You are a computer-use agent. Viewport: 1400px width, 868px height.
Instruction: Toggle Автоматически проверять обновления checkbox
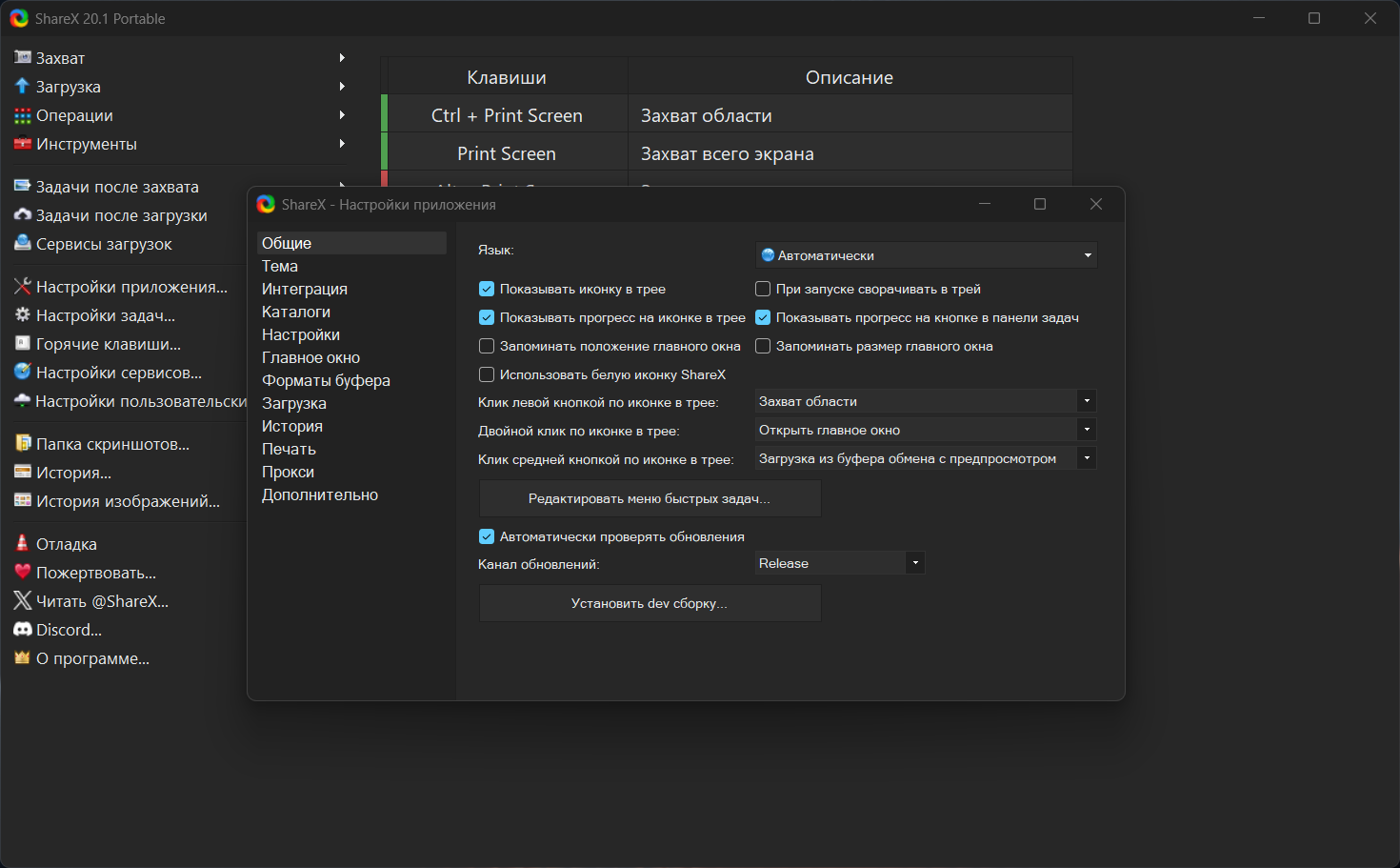487,536
